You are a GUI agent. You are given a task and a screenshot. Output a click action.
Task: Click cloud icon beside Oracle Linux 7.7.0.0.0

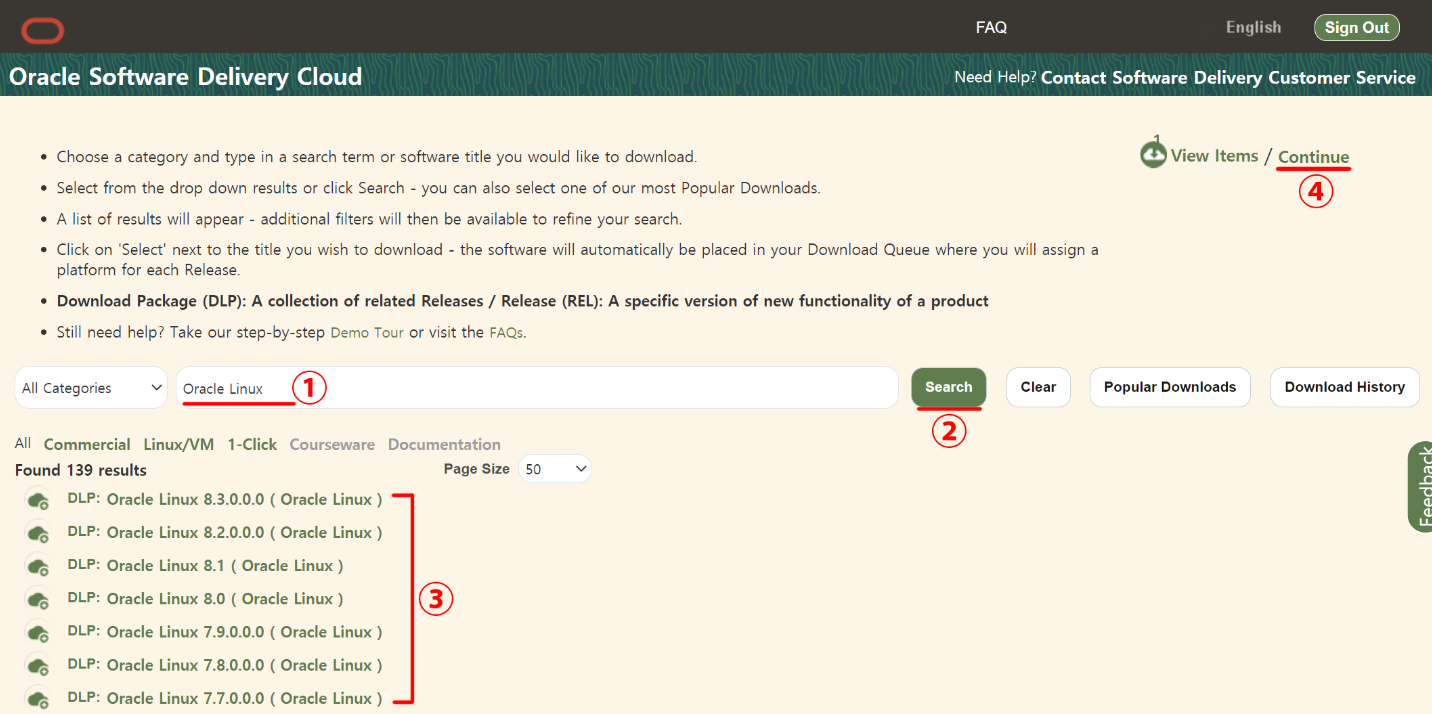pyautogui.click(x=38, y=698)
